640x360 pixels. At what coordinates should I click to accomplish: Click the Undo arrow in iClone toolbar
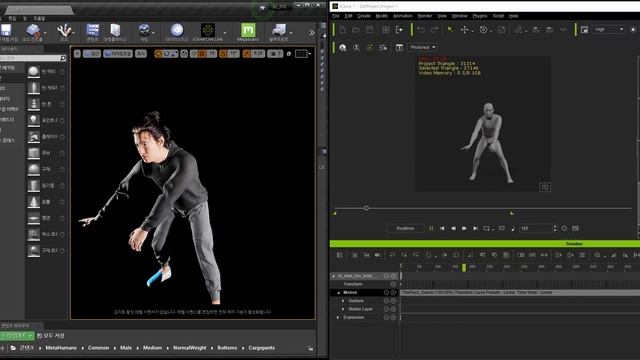[x=421, y=29]
